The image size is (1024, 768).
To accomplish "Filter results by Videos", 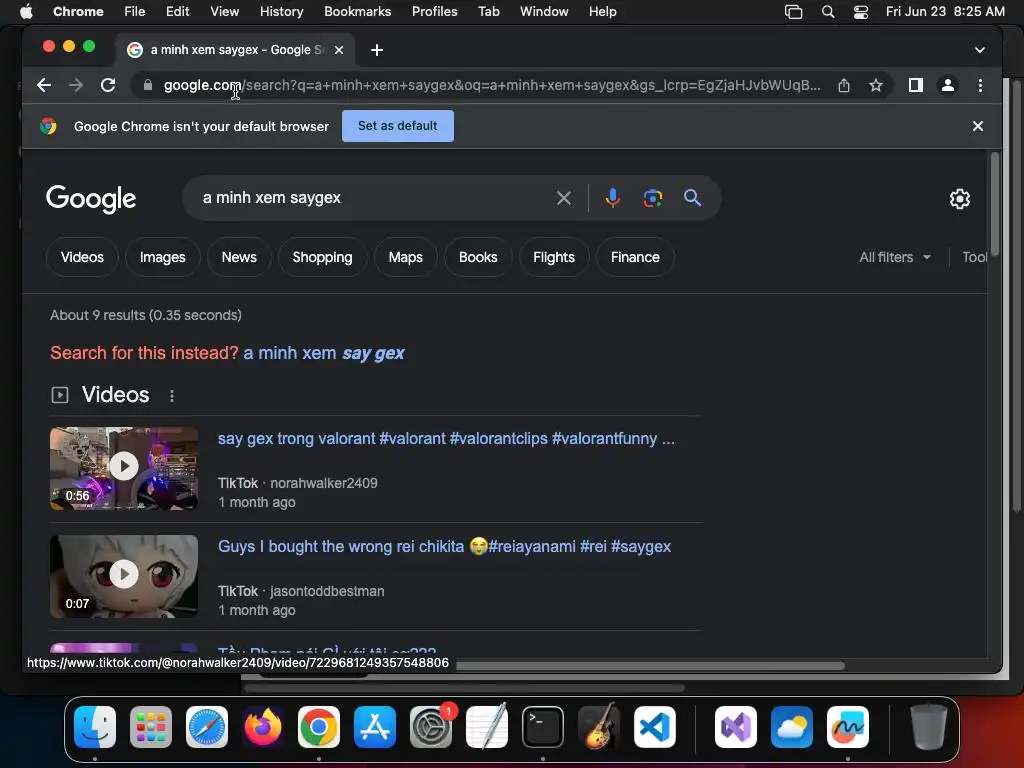I will tap(82, 257).
